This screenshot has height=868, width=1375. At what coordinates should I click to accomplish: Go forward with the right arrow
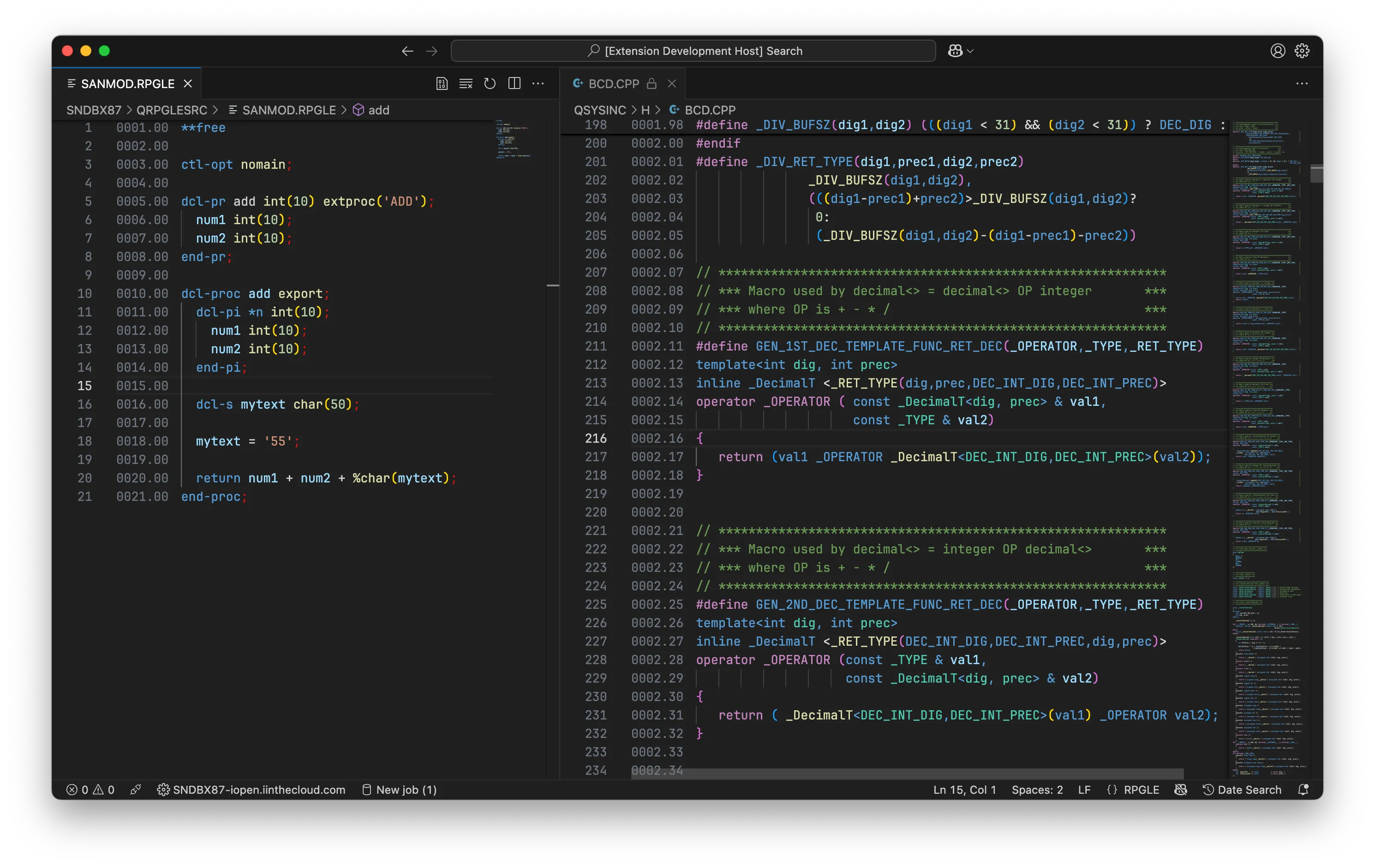(432, 51)
